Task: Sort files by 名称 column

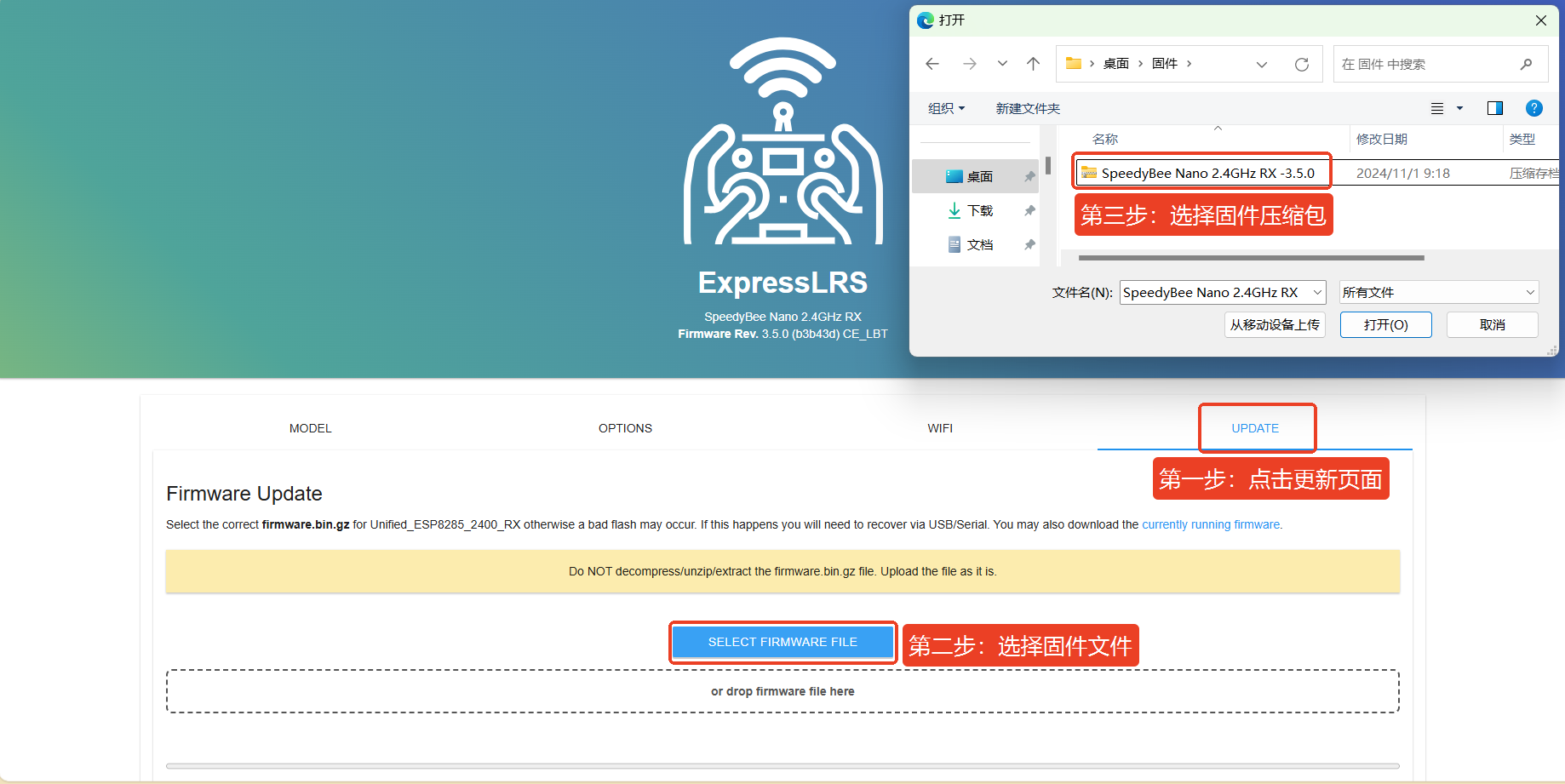Action: [1105, 139]
